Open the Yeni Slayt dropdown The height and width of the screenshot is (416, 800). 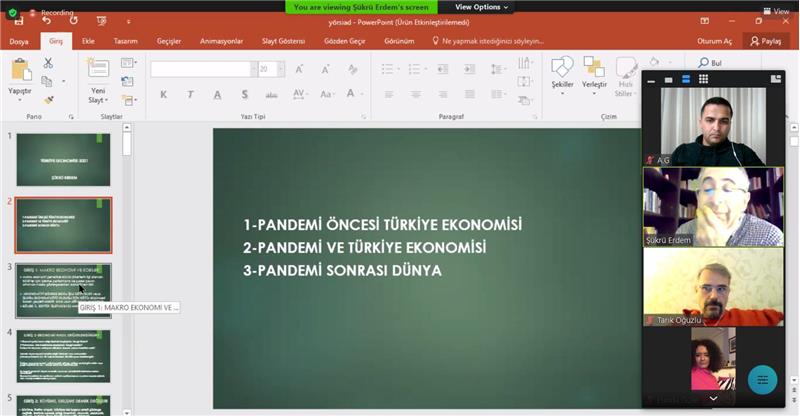pyautogui.click(x=98, y=100)
